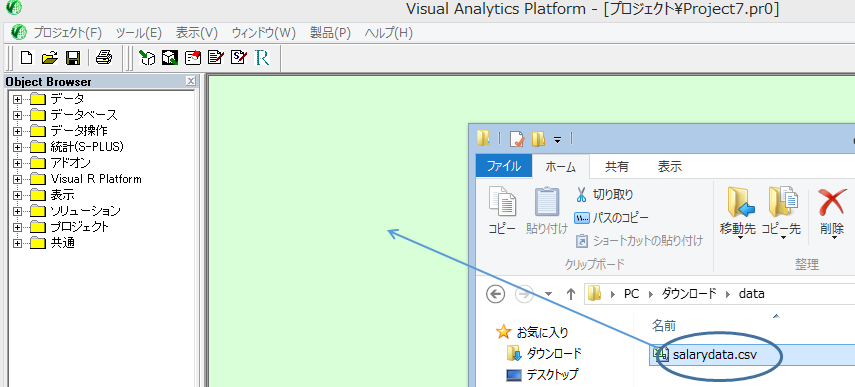Create a new project with blank page icon
The height and width of the screenshot is (387, 855).
[x=26, y=57]
